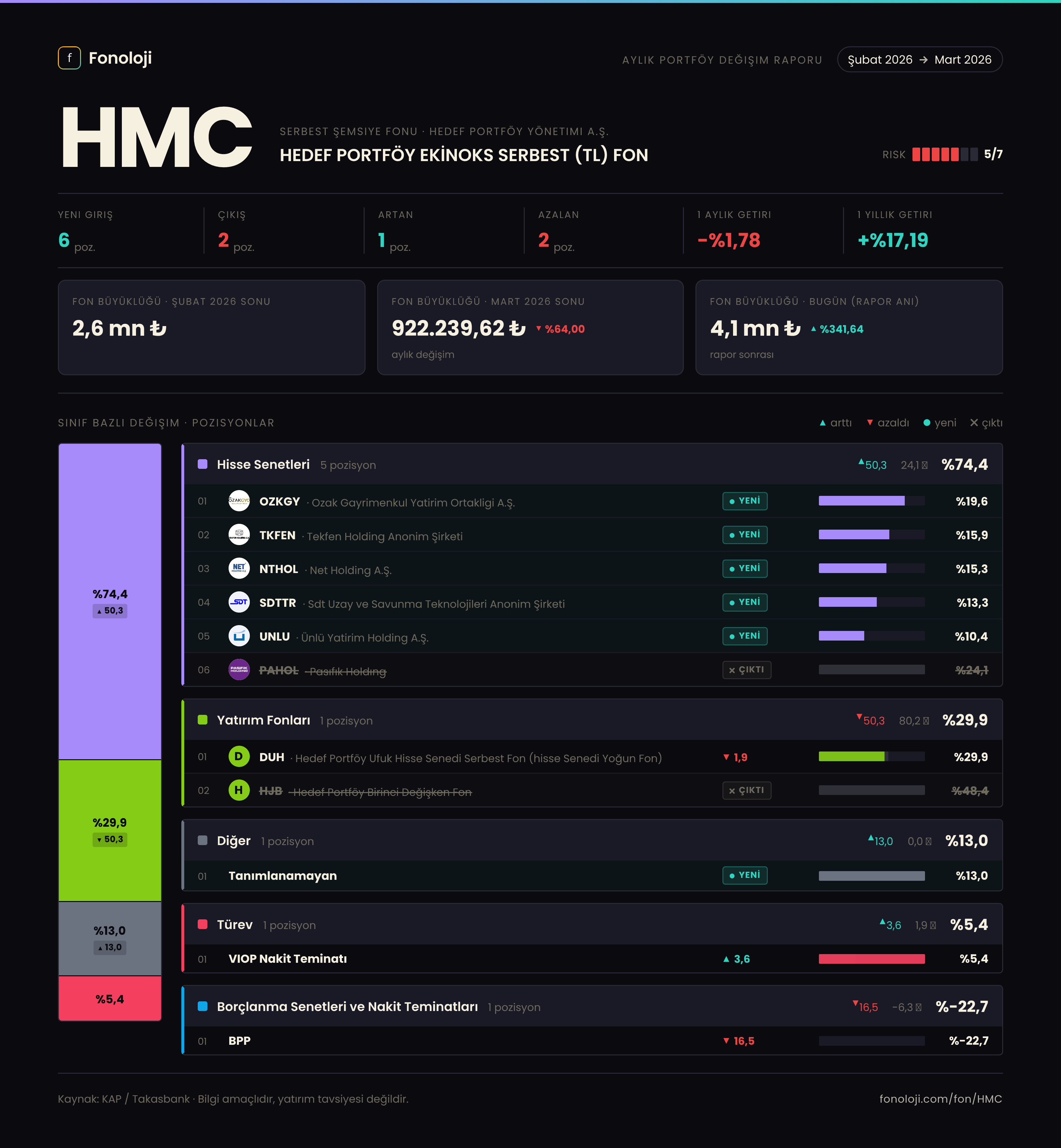Viewport: 1061px width, 1148px height.
Task: Click the YENİ badge on the NTHOL row
Action: [x=745, y=569]
